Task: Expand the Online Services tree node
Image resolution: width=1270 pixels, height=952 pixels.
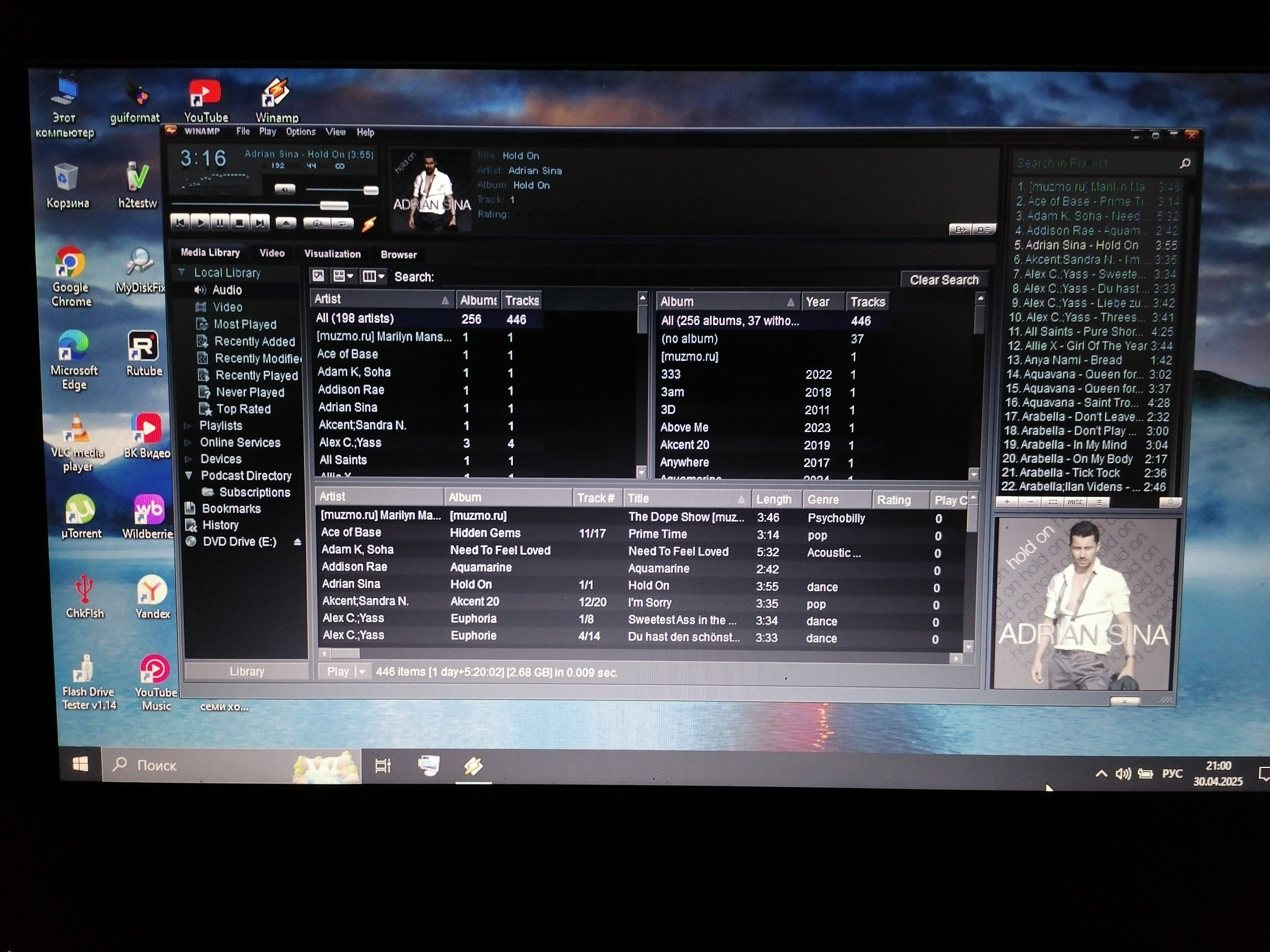Action: (x=188, y=443)
